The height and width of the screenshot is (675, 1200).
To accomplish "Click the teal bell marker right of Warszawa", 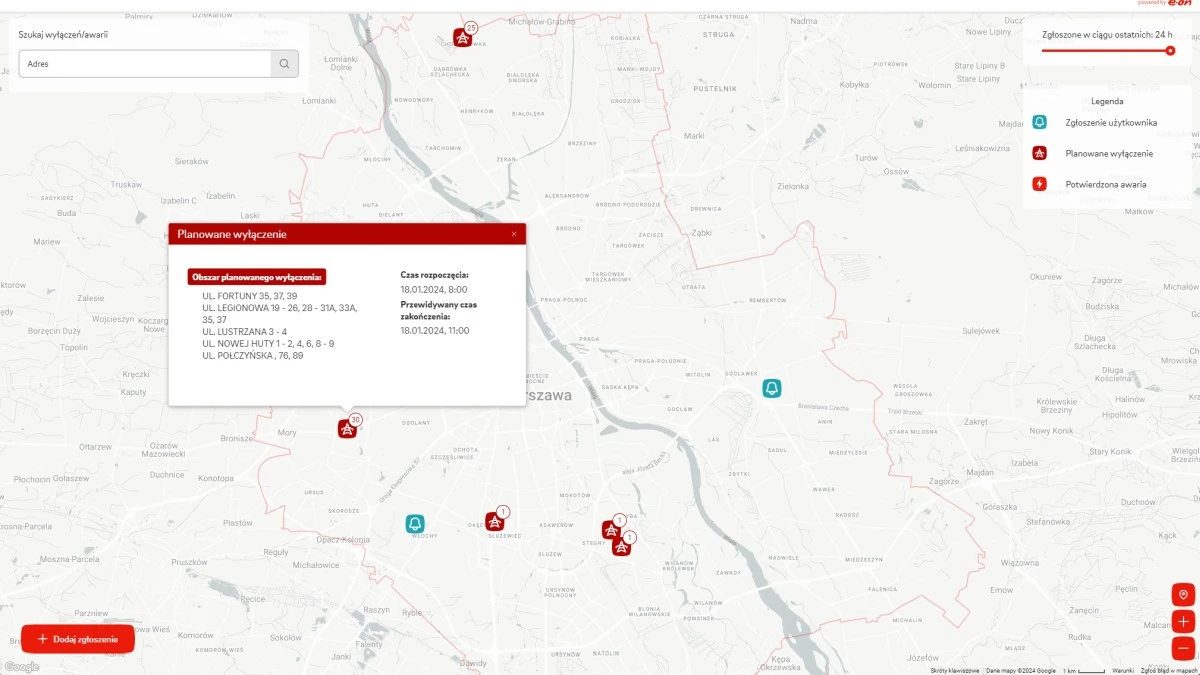I will [771, 388].
